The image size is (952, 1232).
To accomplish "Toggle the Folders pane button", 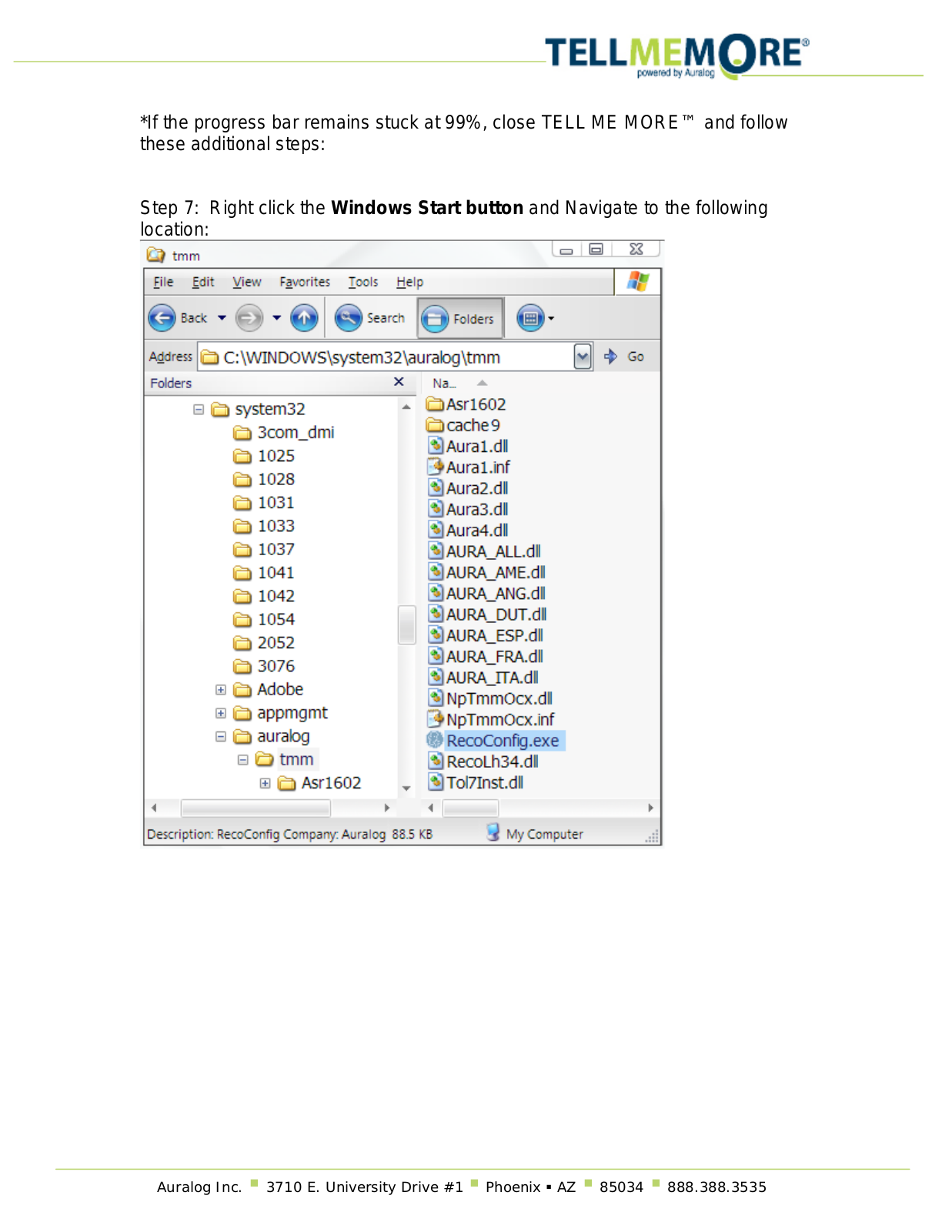I will pyautogui.click(x=459, y=319).
